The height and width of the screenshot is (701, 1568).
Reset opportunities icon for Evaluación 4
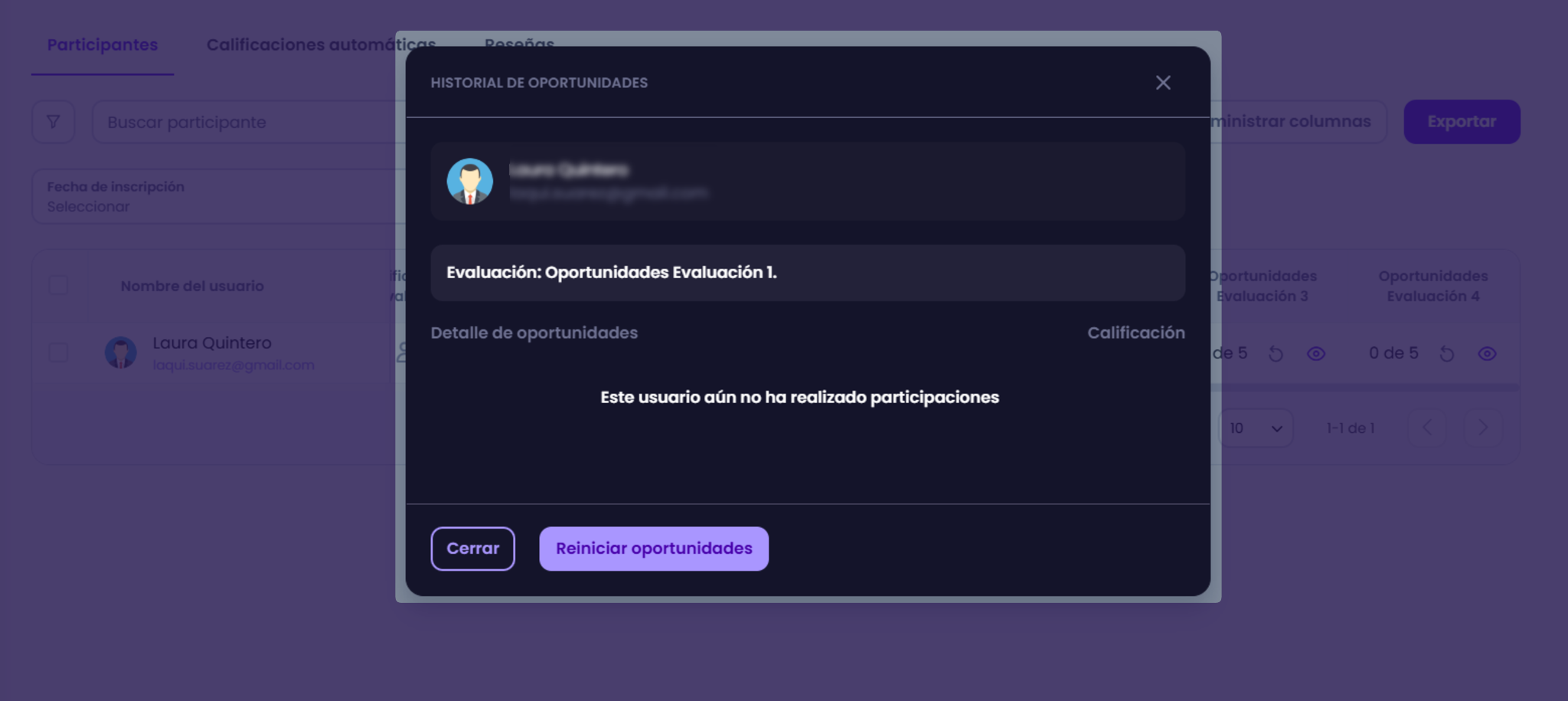[x=1446, y=354]
